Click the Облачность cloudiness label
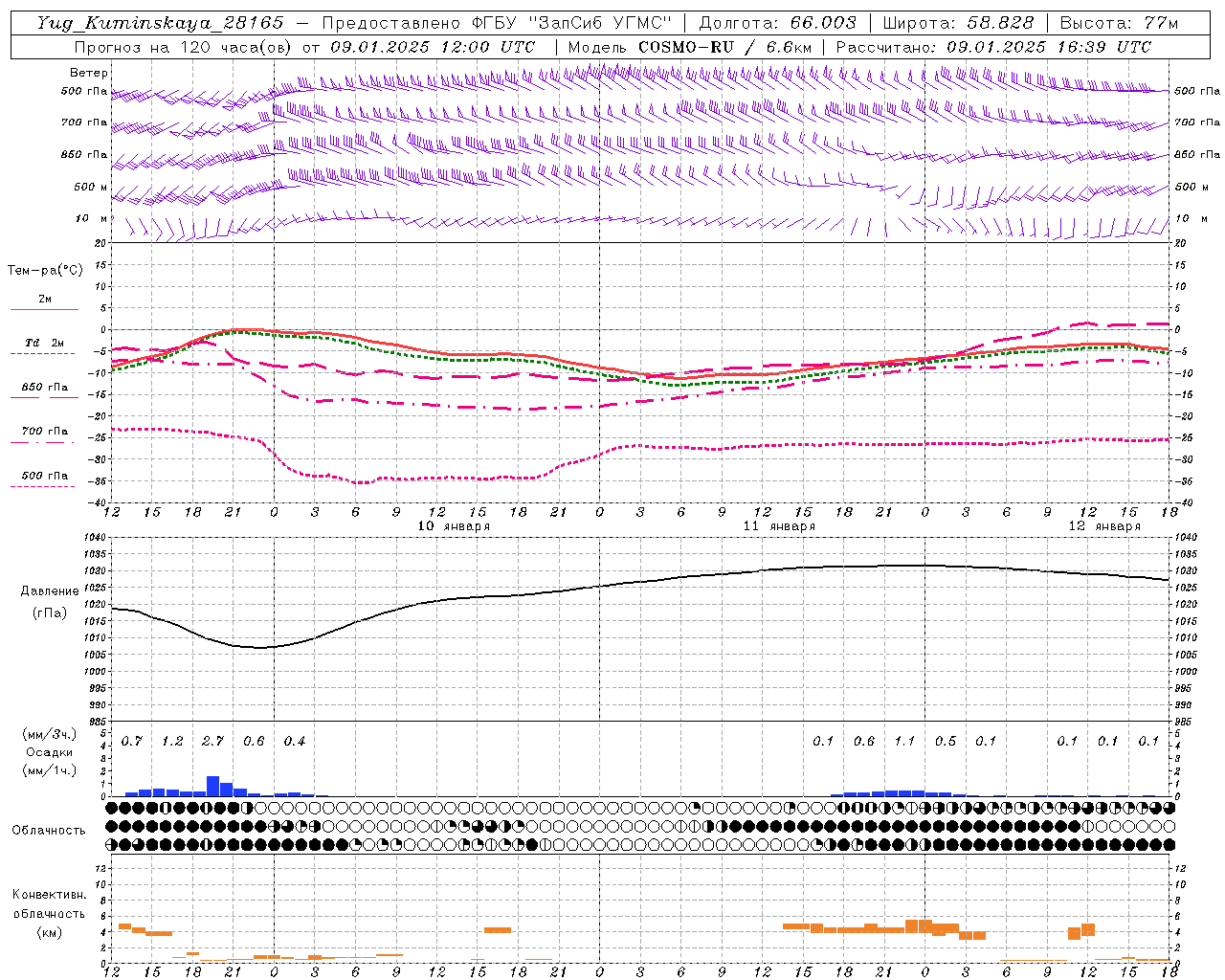 pos(49,830)
